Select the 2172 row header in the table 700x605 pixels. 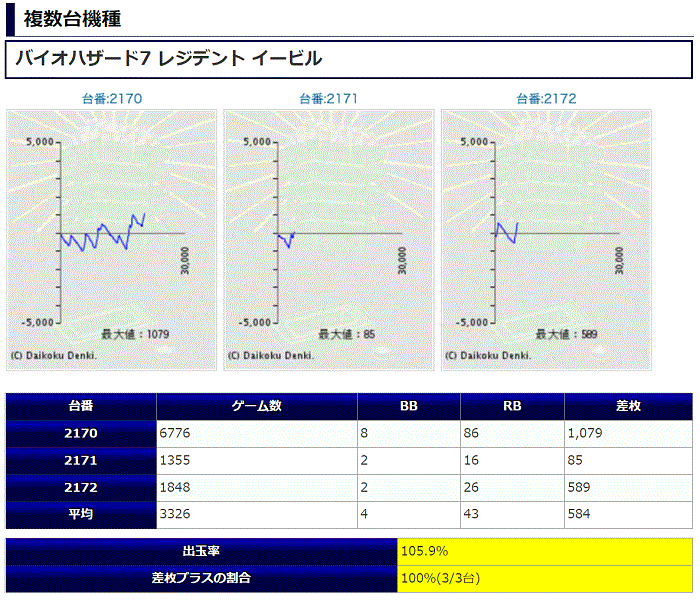coord(82,488)
